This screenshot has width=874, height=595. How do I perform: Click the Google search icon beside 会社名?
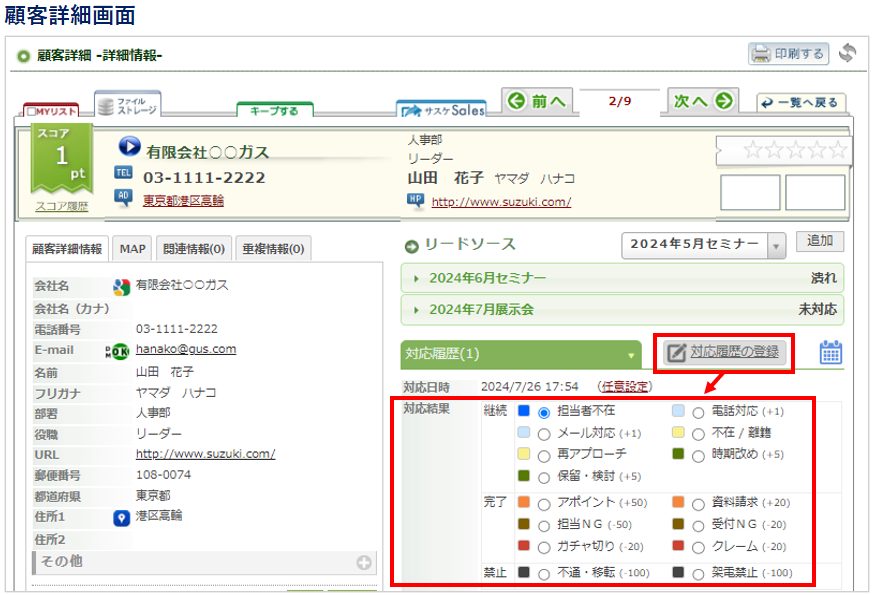pos(122,287)
